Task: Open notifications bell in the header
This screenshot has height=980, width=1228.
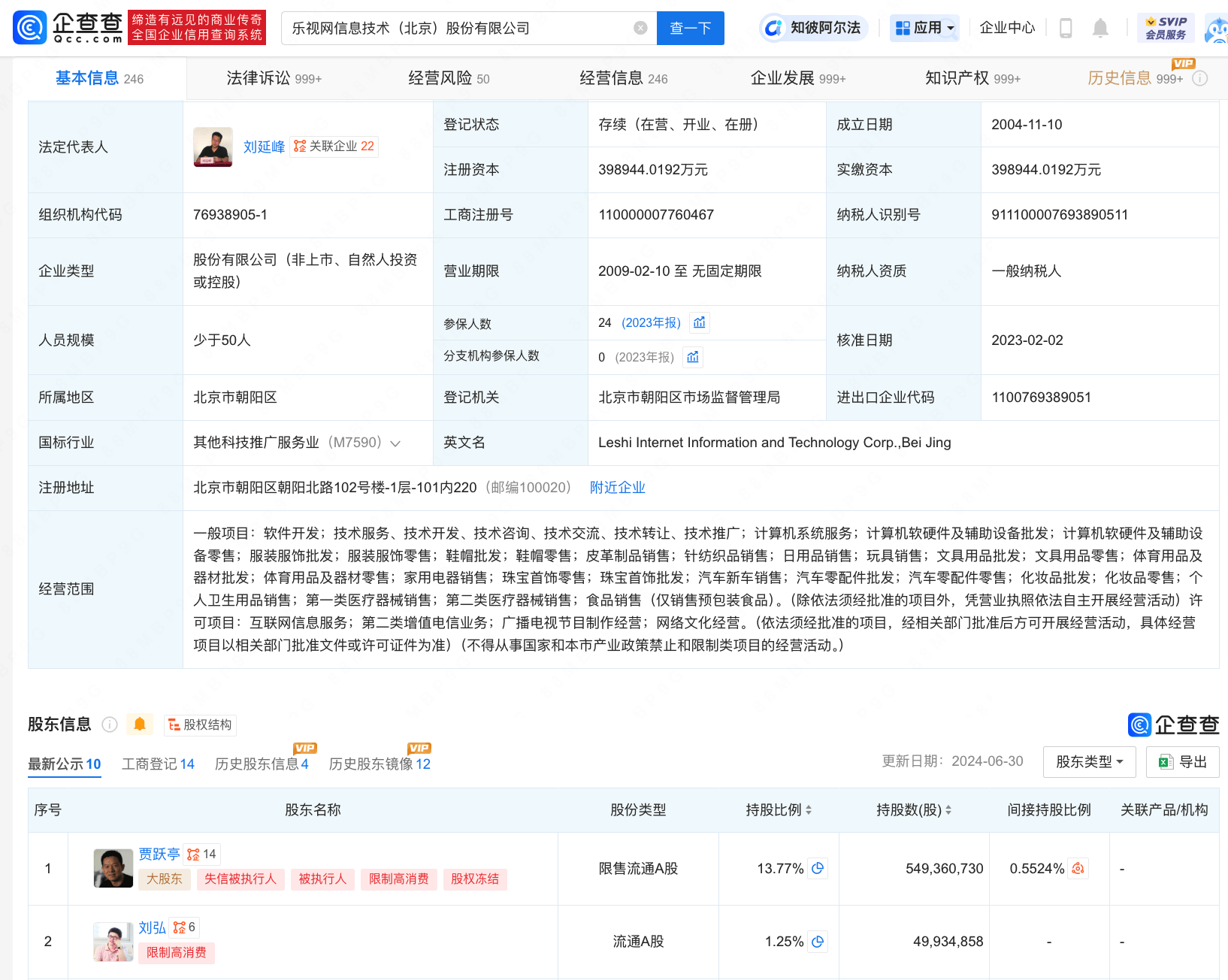Action: pyautogui.click(x=1100, y=28)
